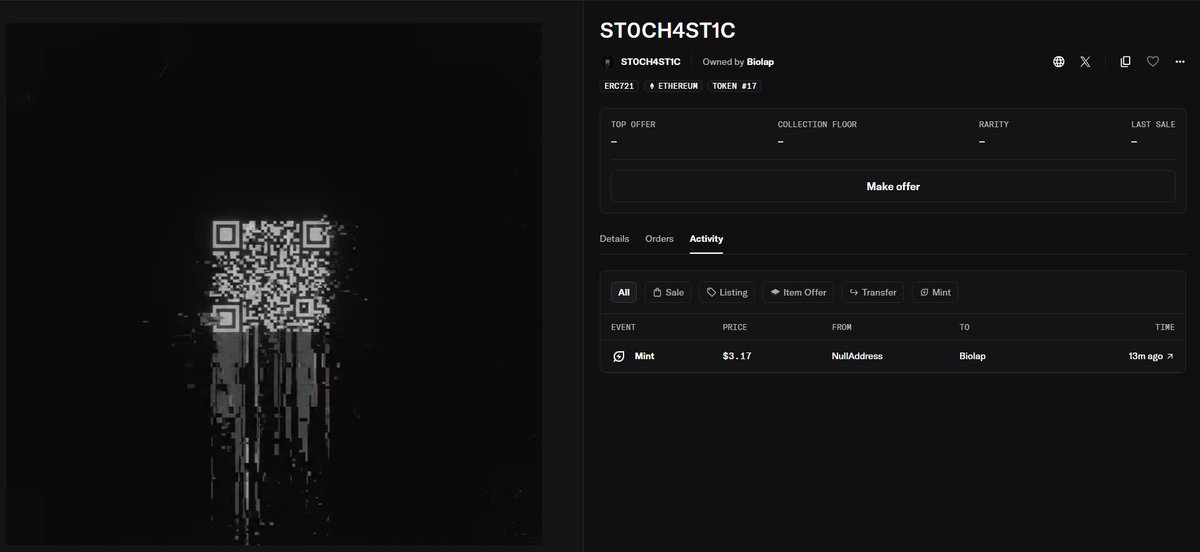Filter activity by Mint
Screen dimensions: 1200x552
pos(935,292)
